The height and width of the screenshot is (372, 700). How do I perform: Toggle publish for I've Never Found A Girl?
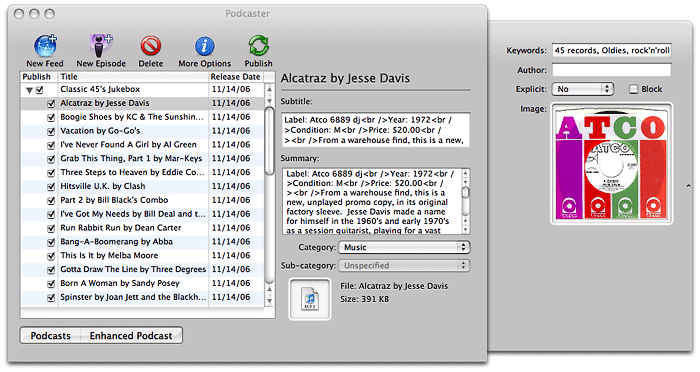coord(51,145)
